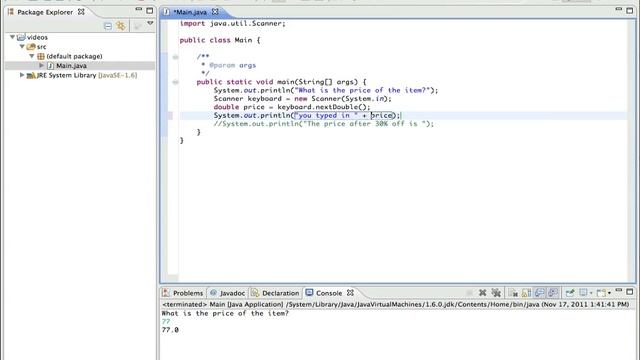Screen dimensions: 640x360
Task: Click Collapse All in Package Explorer
Action: 108,26
